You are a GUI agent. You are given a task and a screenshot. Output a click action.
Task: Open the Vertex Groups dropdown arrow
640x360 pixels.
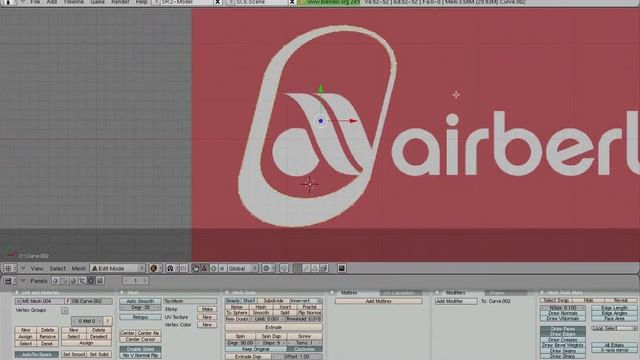coord(64,311)
